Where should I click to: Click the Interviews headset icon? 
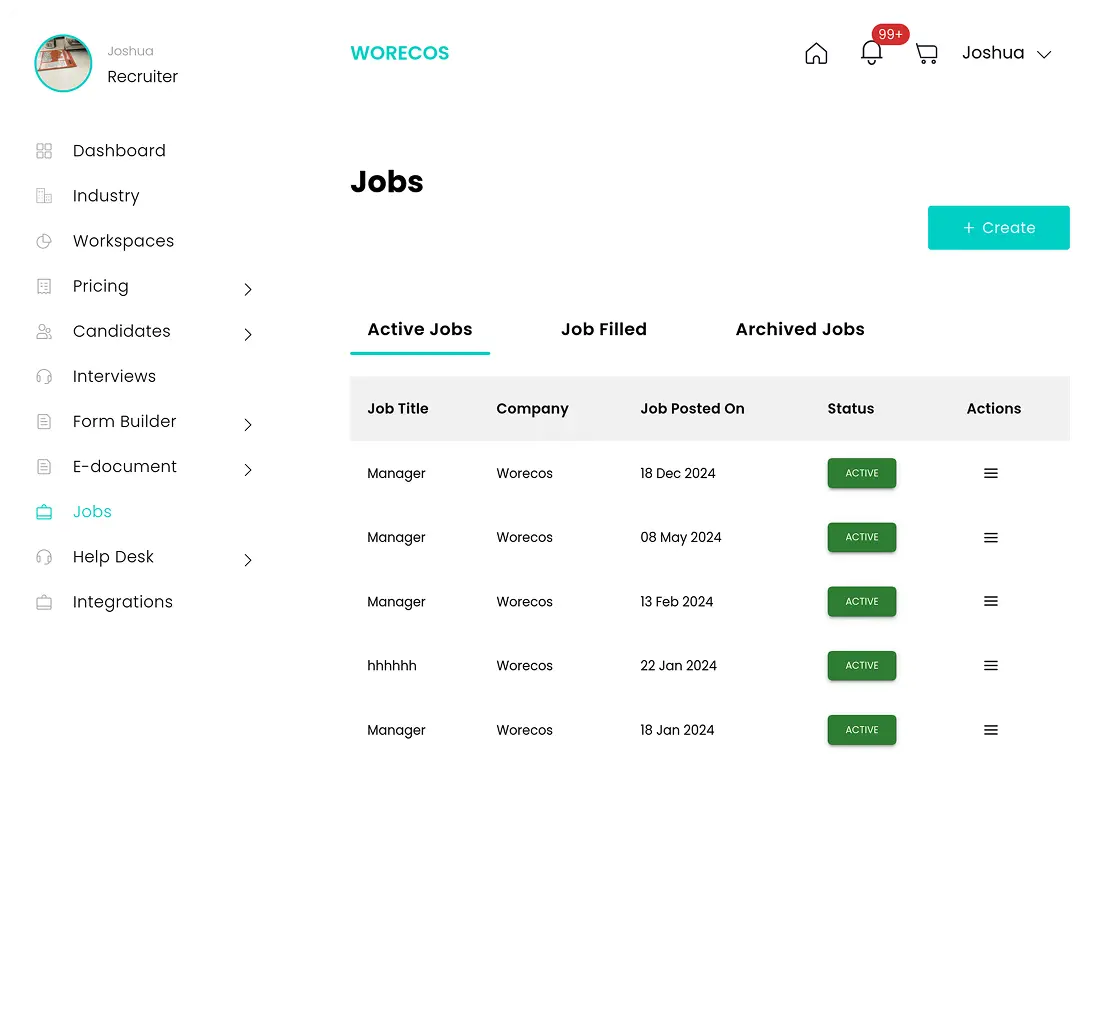[44, 377]
